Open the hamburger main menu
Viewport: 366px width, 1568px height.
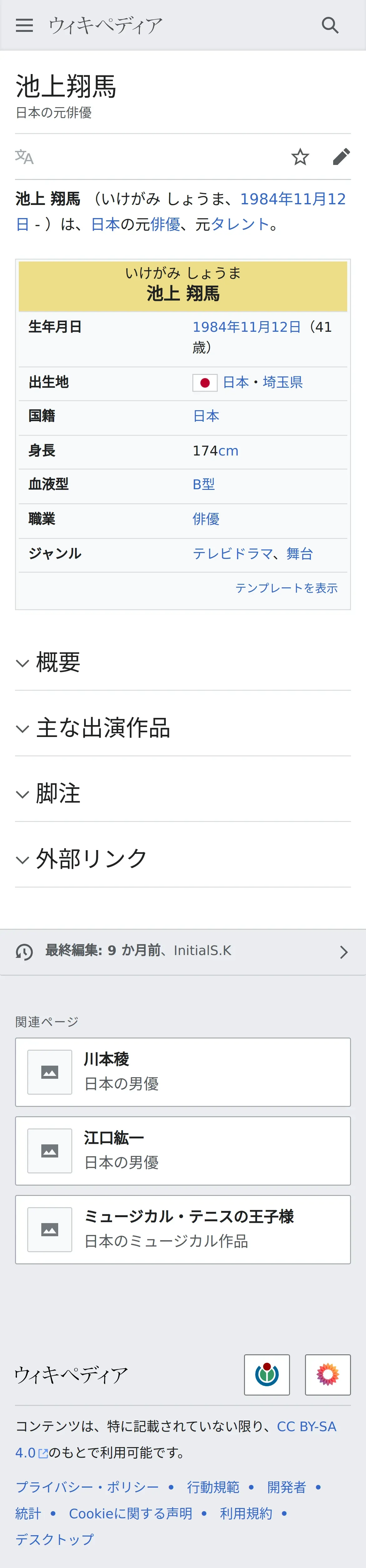(24, 25)
